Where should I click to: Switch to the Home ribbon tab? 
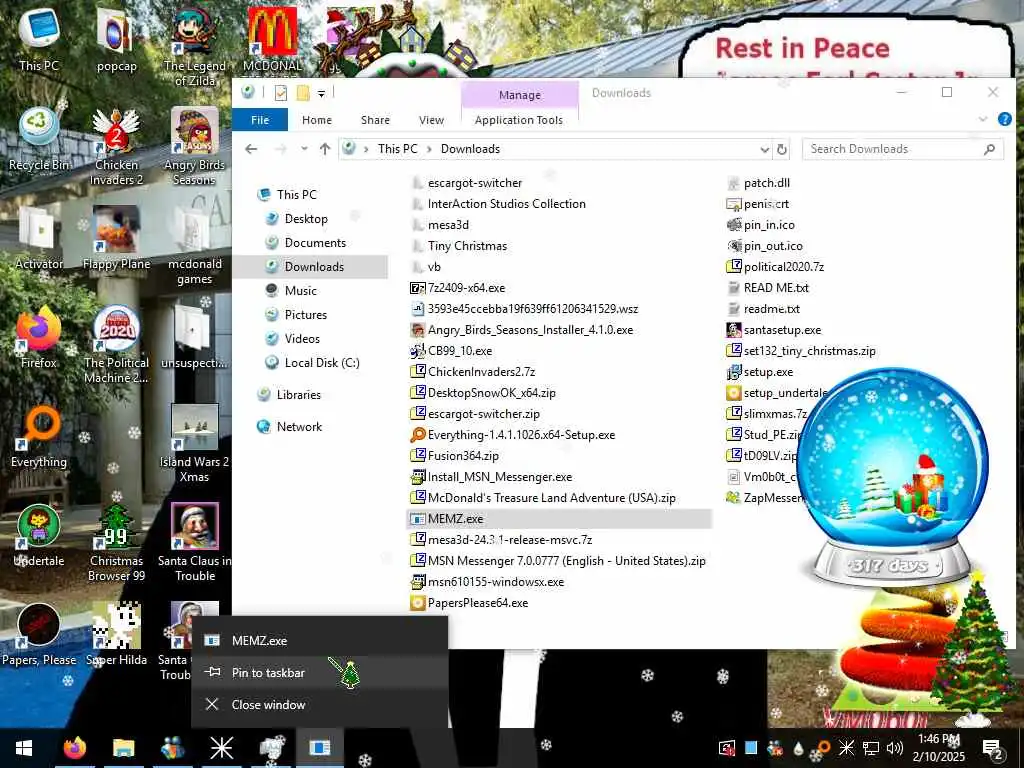(317, 120)
